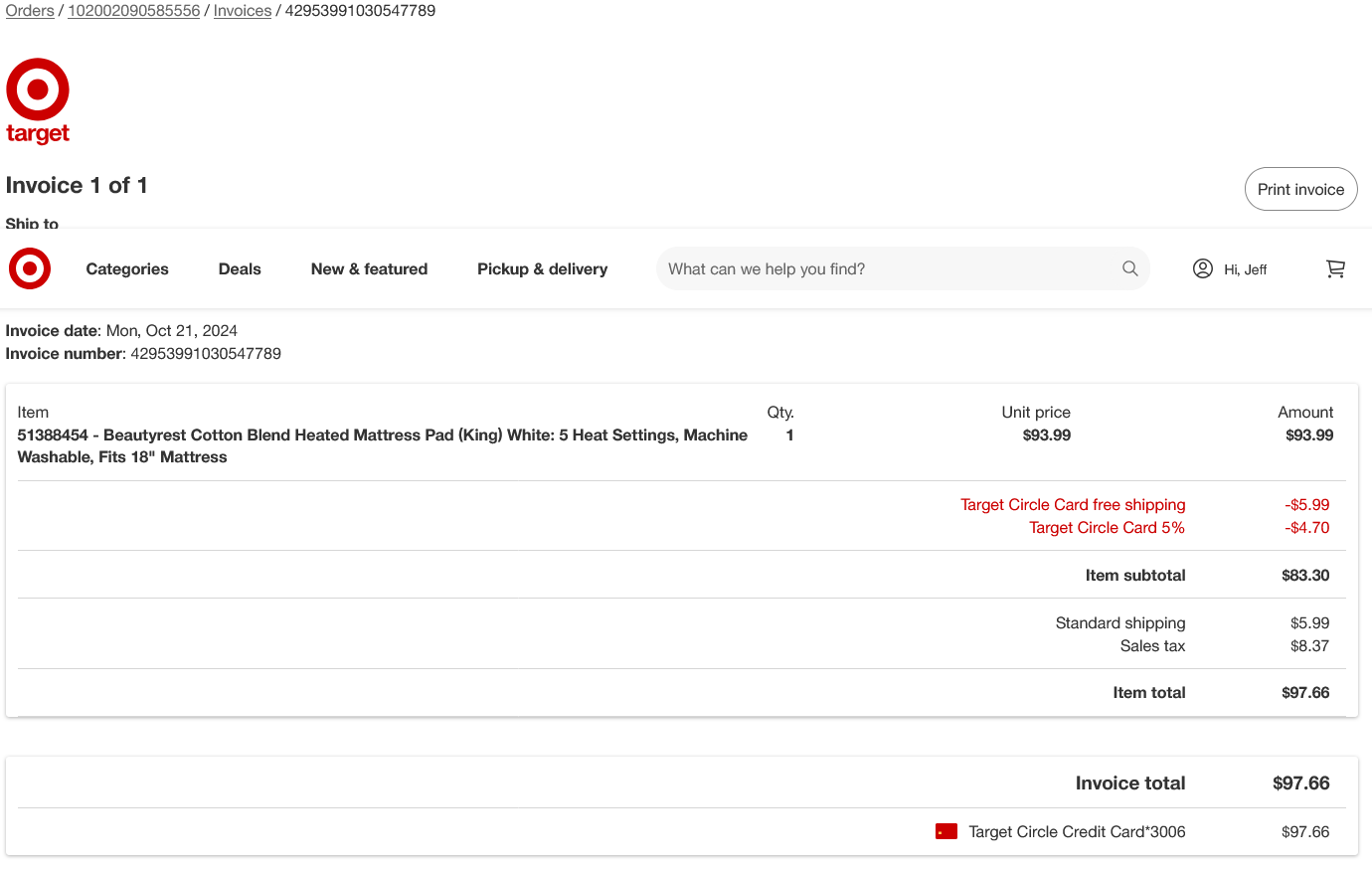Screen dimensions: 1372x869
Task: Open the Deals menu item
Action: coord(240,268)
